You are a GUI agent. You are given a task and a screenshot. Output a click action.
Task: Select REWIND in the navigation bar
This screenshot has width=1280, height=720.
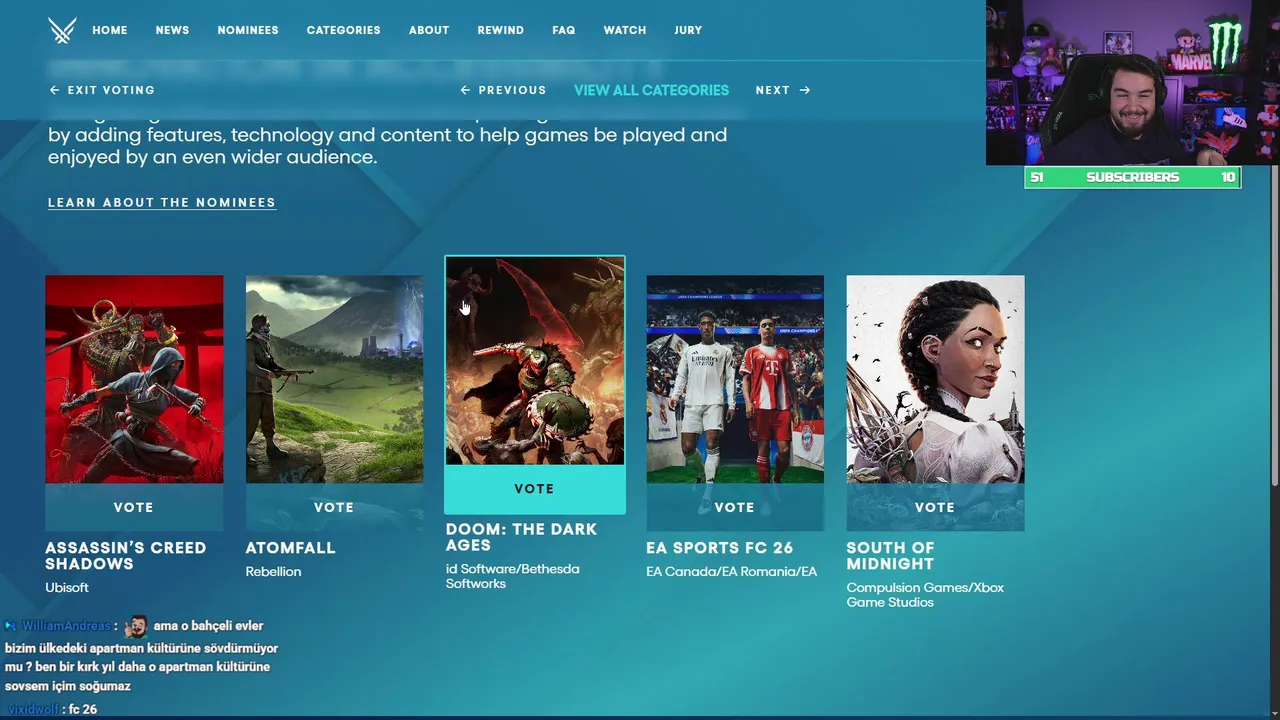pos(500,30)
